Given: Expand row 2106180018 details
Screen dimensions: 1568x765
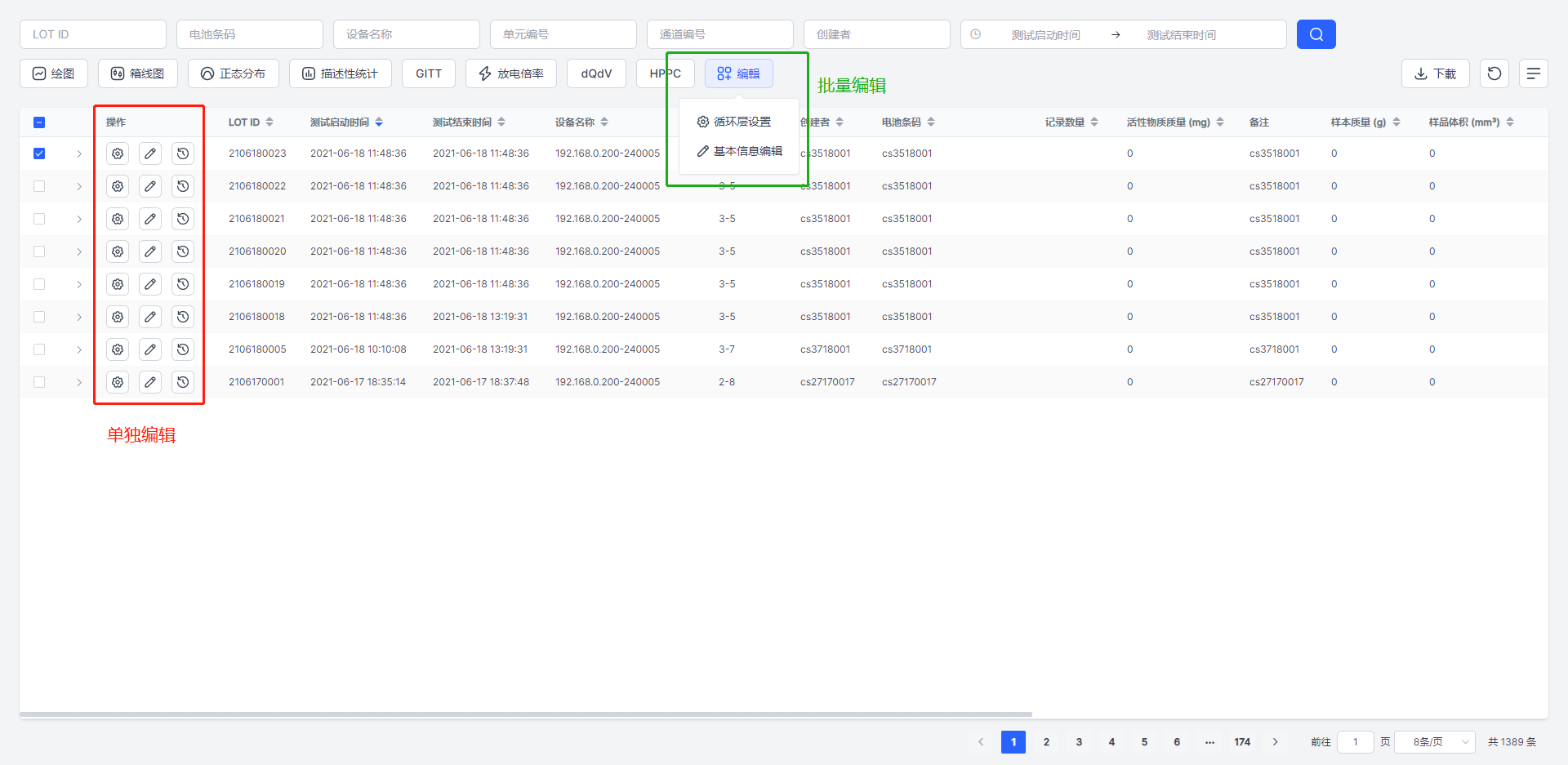Looking at the screenshot, I should pos(79,317).
